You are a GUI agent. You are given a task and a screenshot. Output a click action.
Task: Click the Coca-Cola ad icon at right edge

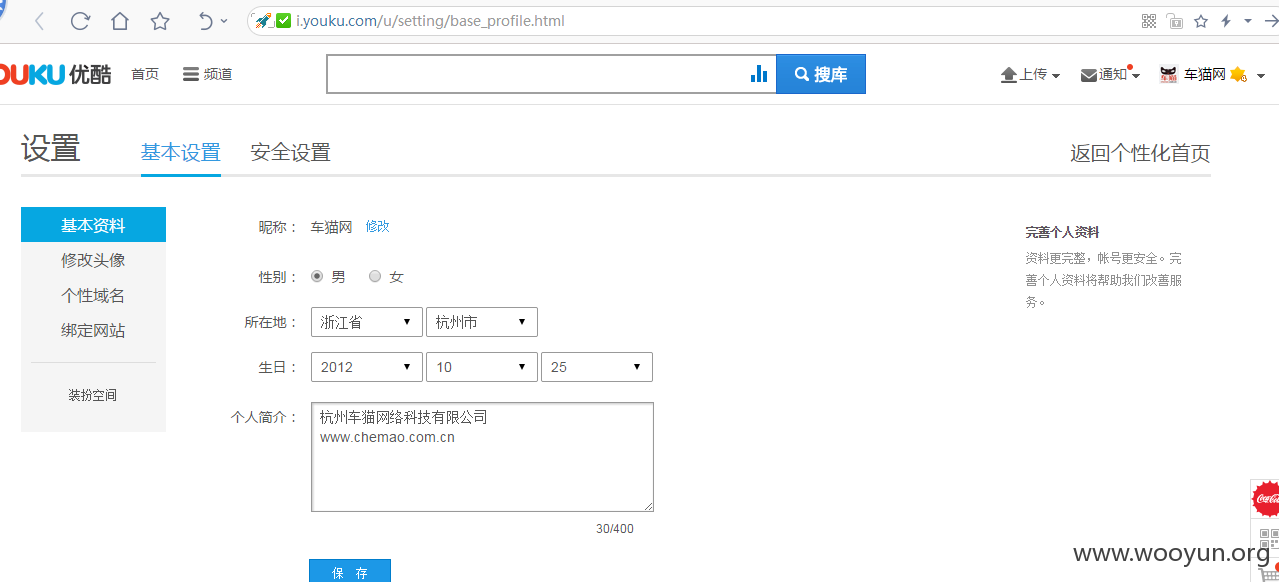1266,497
